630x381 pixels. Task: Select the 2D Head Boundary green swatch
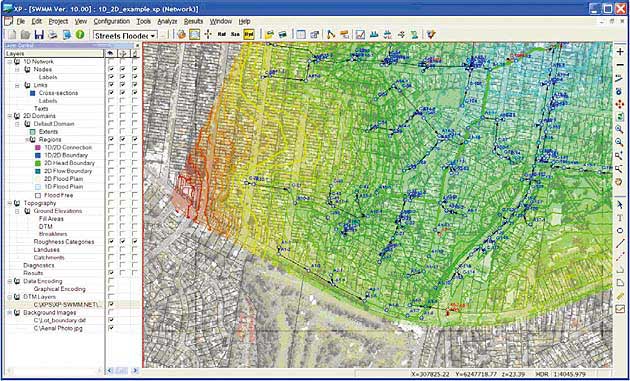click(x=38, y=163)
